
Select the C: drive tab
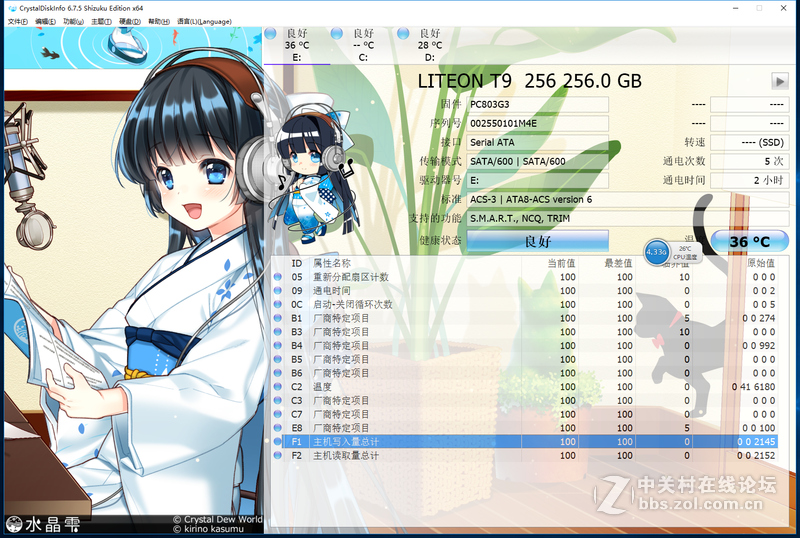tap(363, 45)
